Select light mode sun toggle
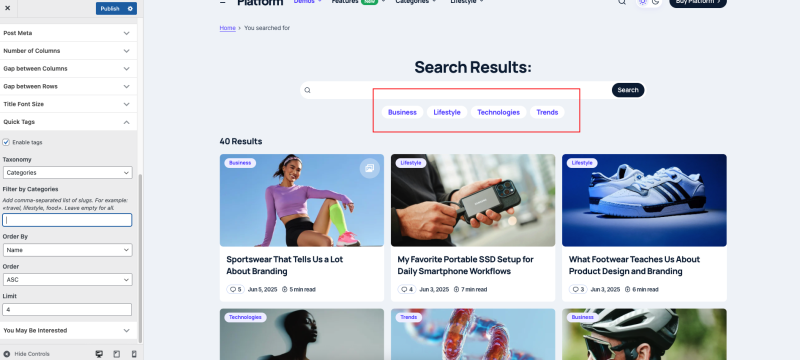The height and width of the screenshot is (360, 800). point(642,2)
